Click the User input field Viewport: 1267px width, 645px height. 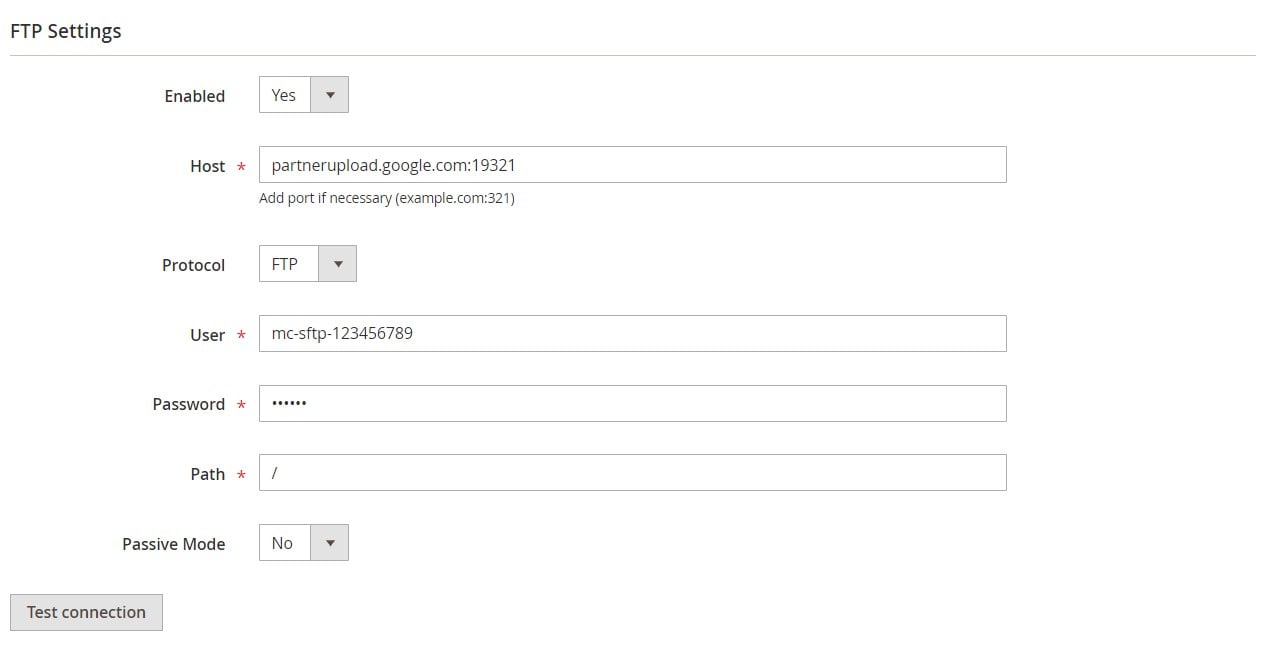632,334
